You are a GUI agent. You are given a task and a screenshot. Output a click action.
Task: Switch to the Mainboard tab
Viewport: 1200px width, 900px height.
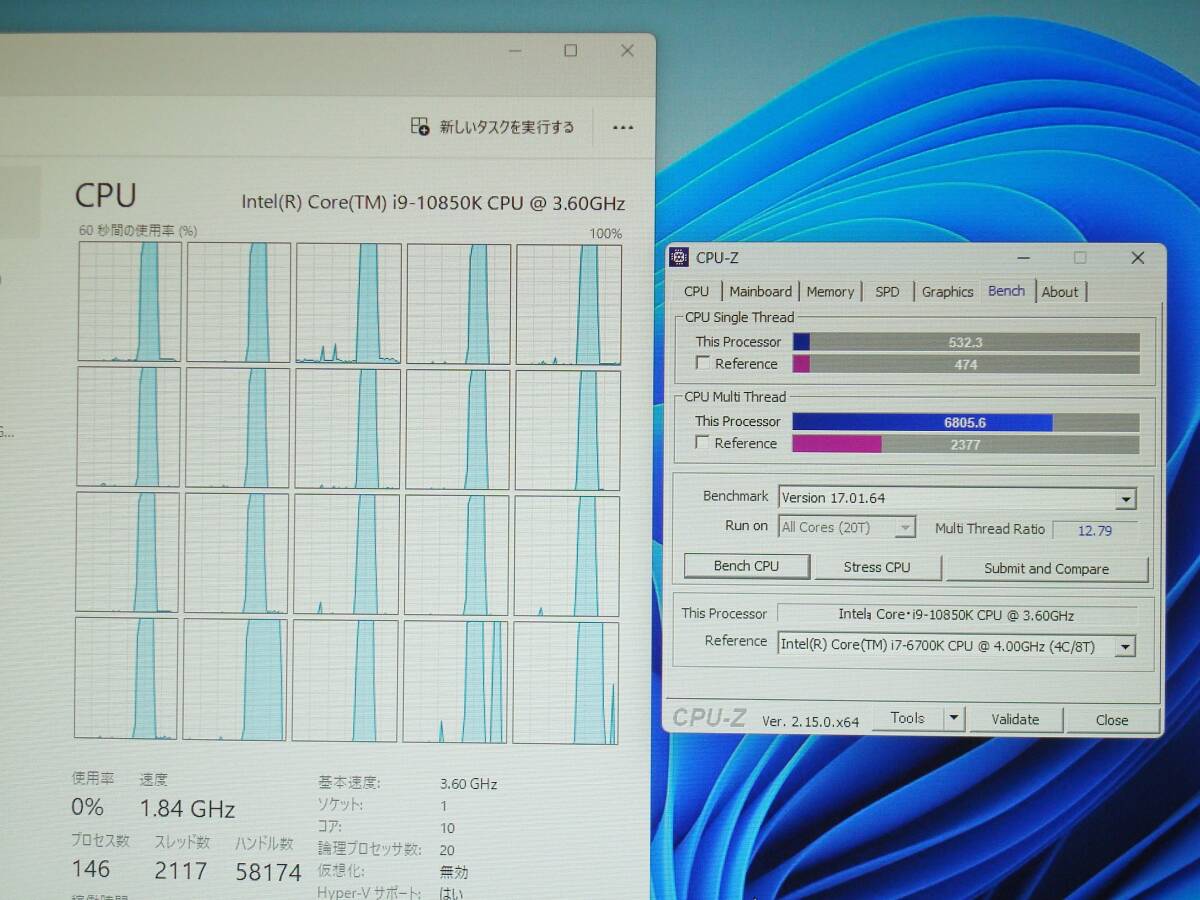[760, 292]
